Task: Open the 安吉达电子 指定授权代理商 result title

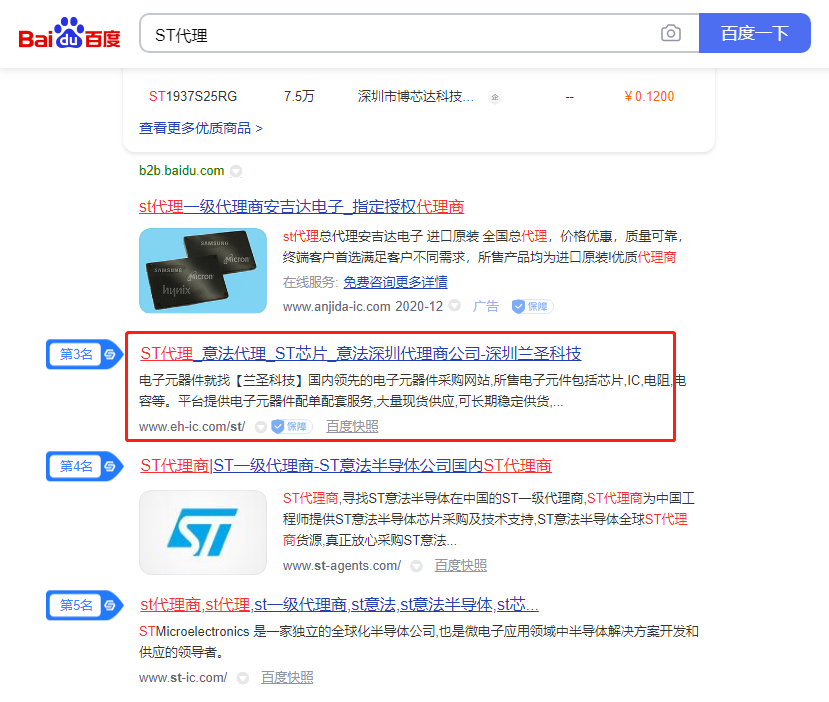Action: (x=301, y=207)
